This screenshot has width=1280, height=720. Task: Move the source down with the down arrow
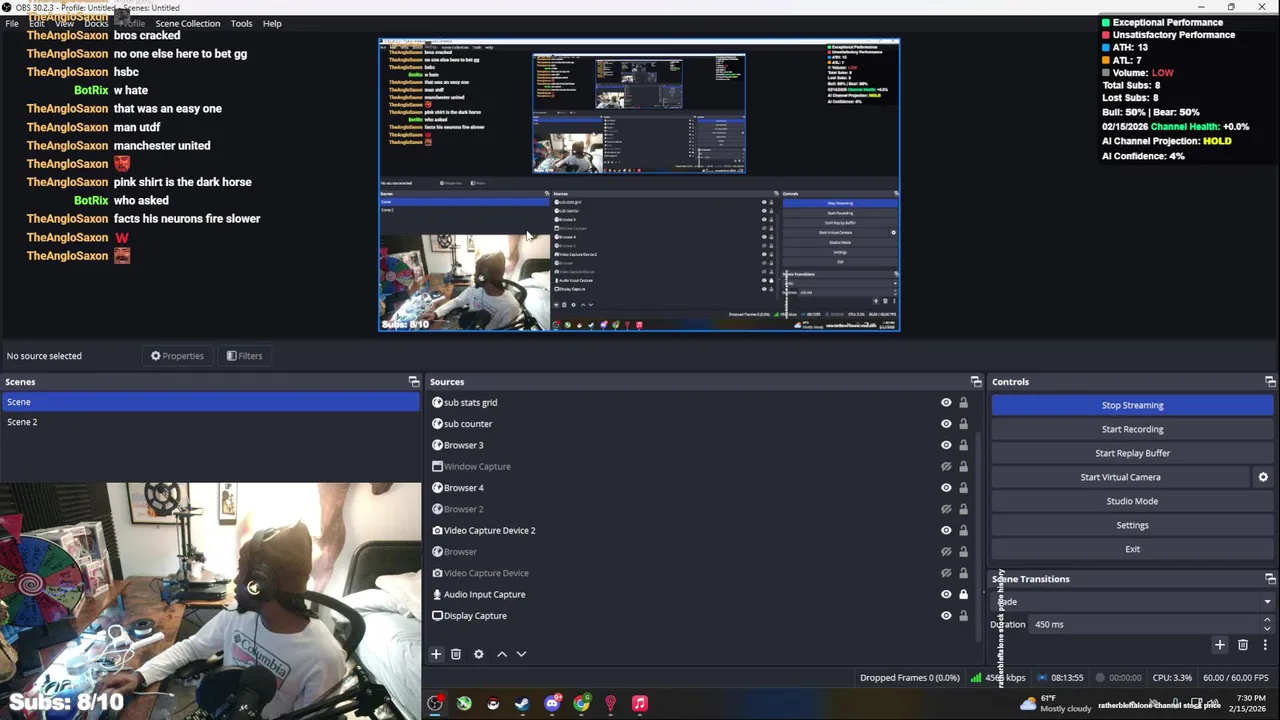click(521, 654)
